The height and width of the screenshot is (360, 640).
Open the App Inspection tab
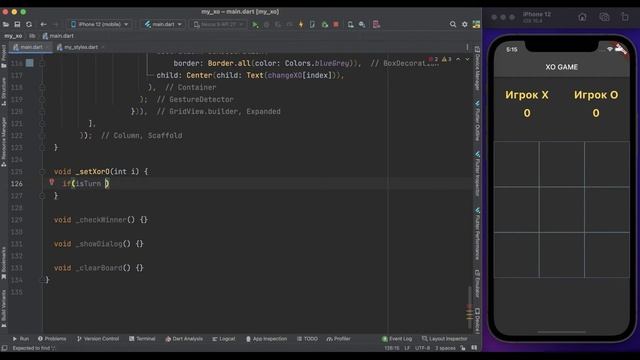[266, 339]
